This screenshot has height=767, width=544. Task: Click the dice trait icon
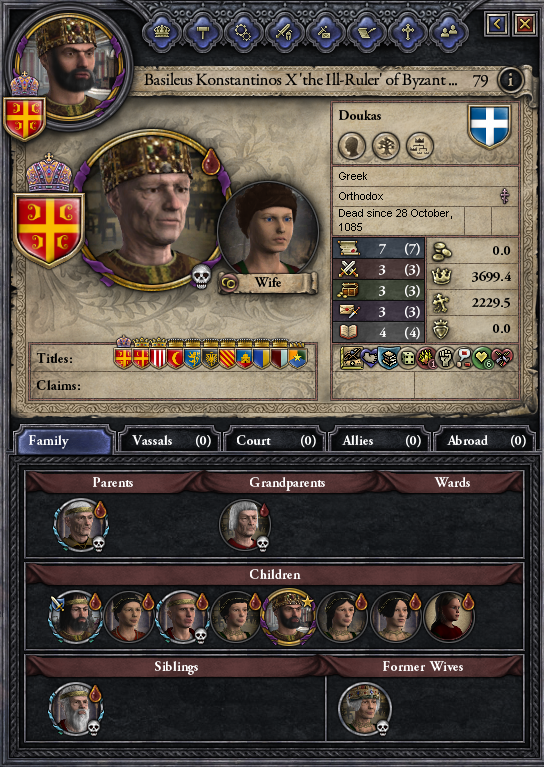point(408,358)
